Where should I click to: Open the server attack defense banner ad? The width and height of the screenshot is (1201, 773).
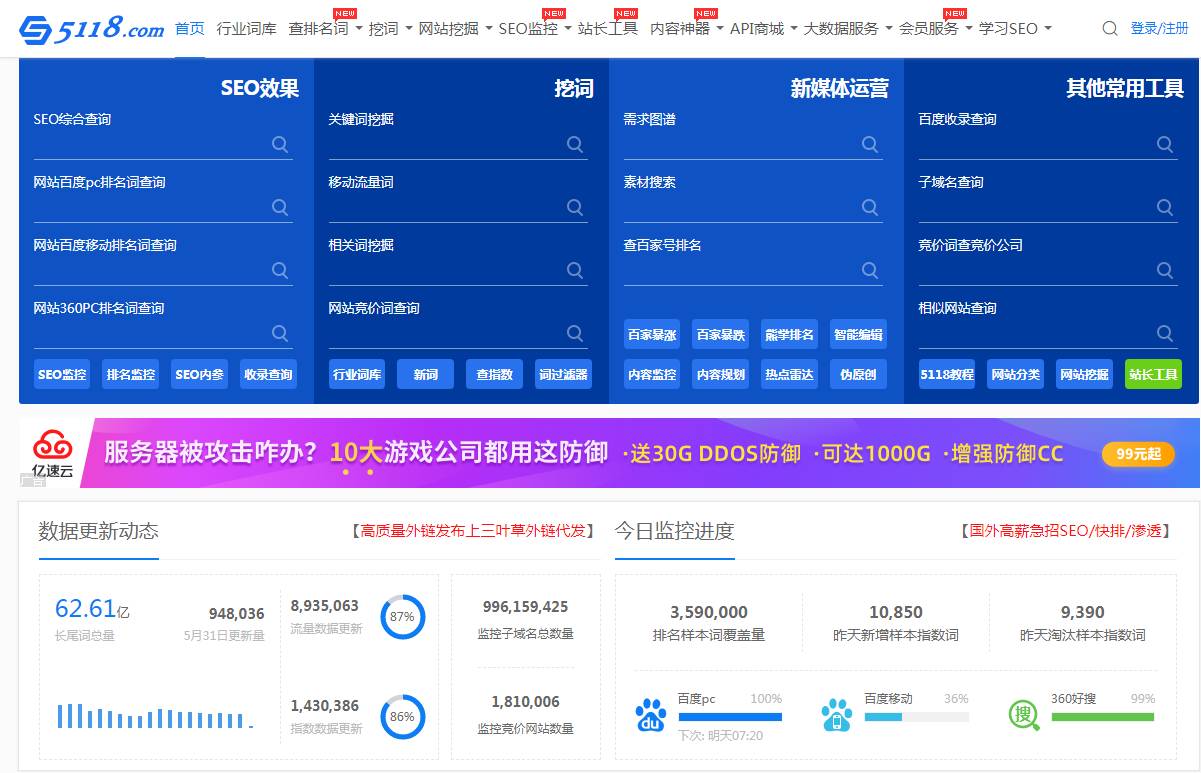coord(610,453)
